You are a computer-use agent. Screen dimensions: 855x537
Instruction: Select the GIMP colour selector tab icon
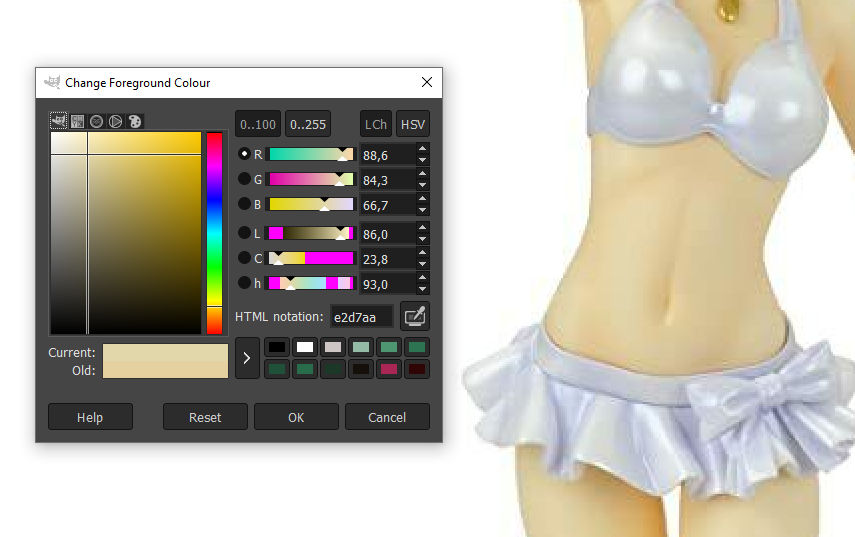[58, 121]
